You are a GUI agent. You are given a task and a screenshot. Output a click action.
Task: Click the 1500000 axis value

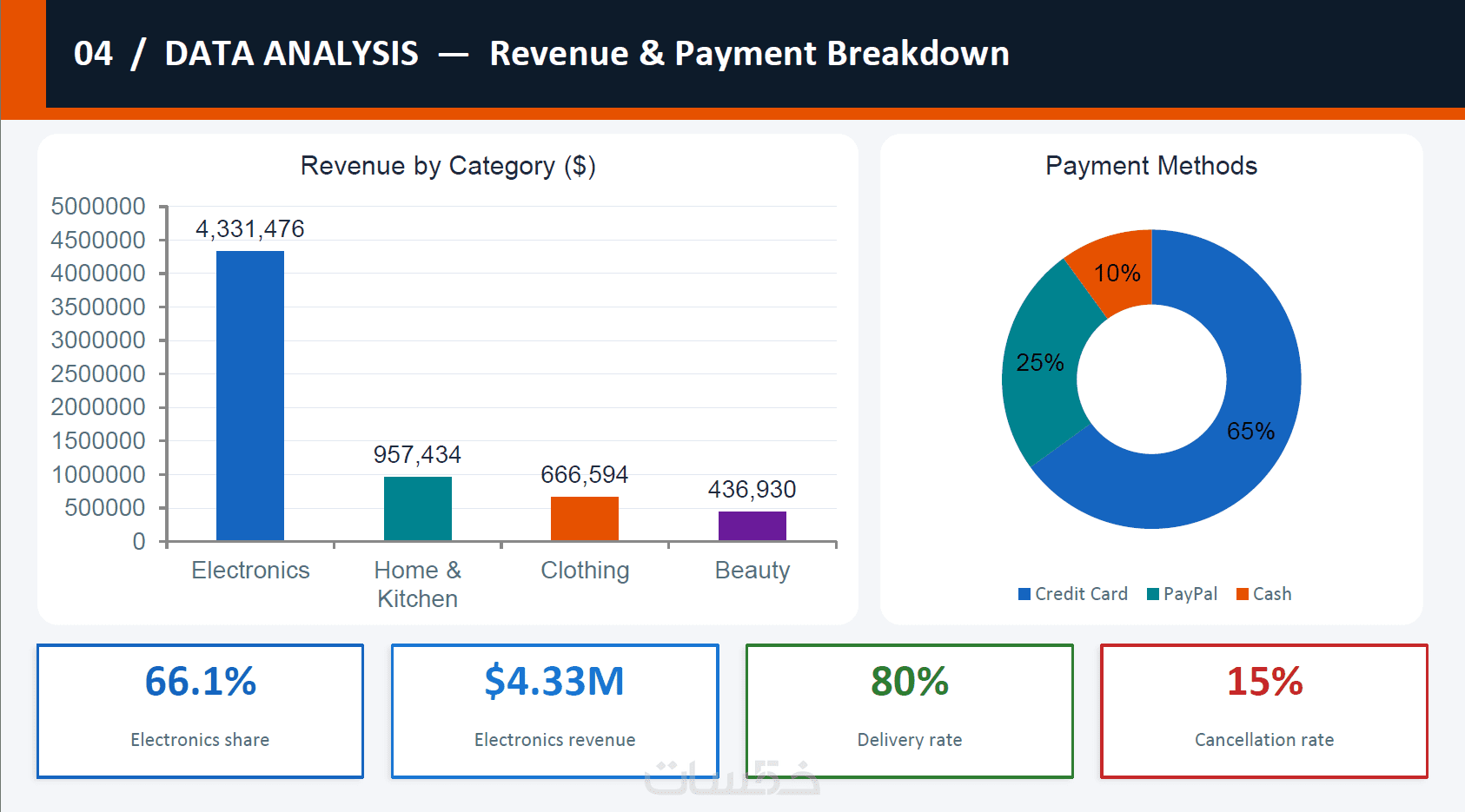coord(98,441)
